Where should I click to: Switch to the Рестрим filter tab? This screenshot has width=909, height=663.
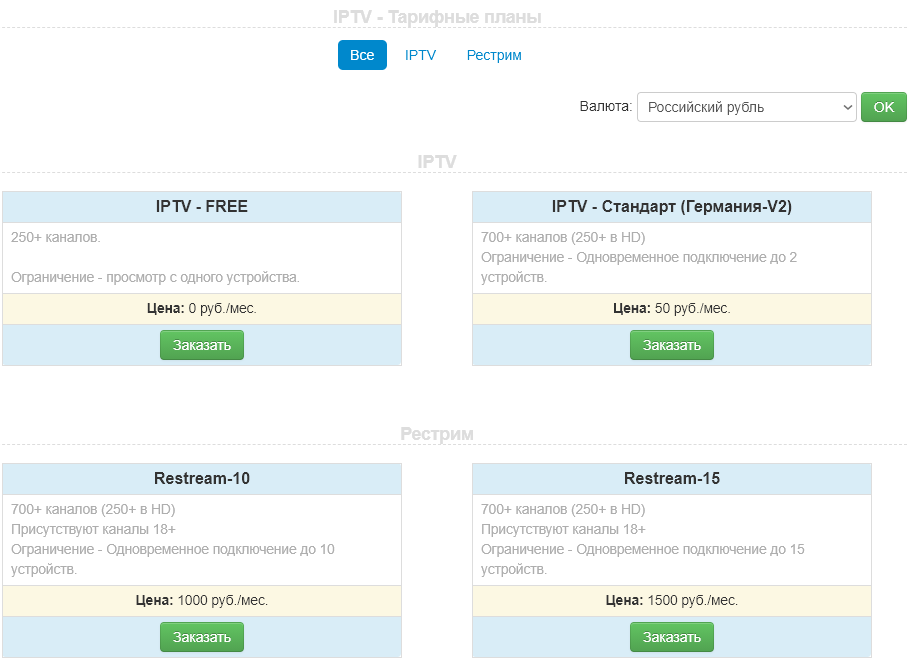click(494, 55)
